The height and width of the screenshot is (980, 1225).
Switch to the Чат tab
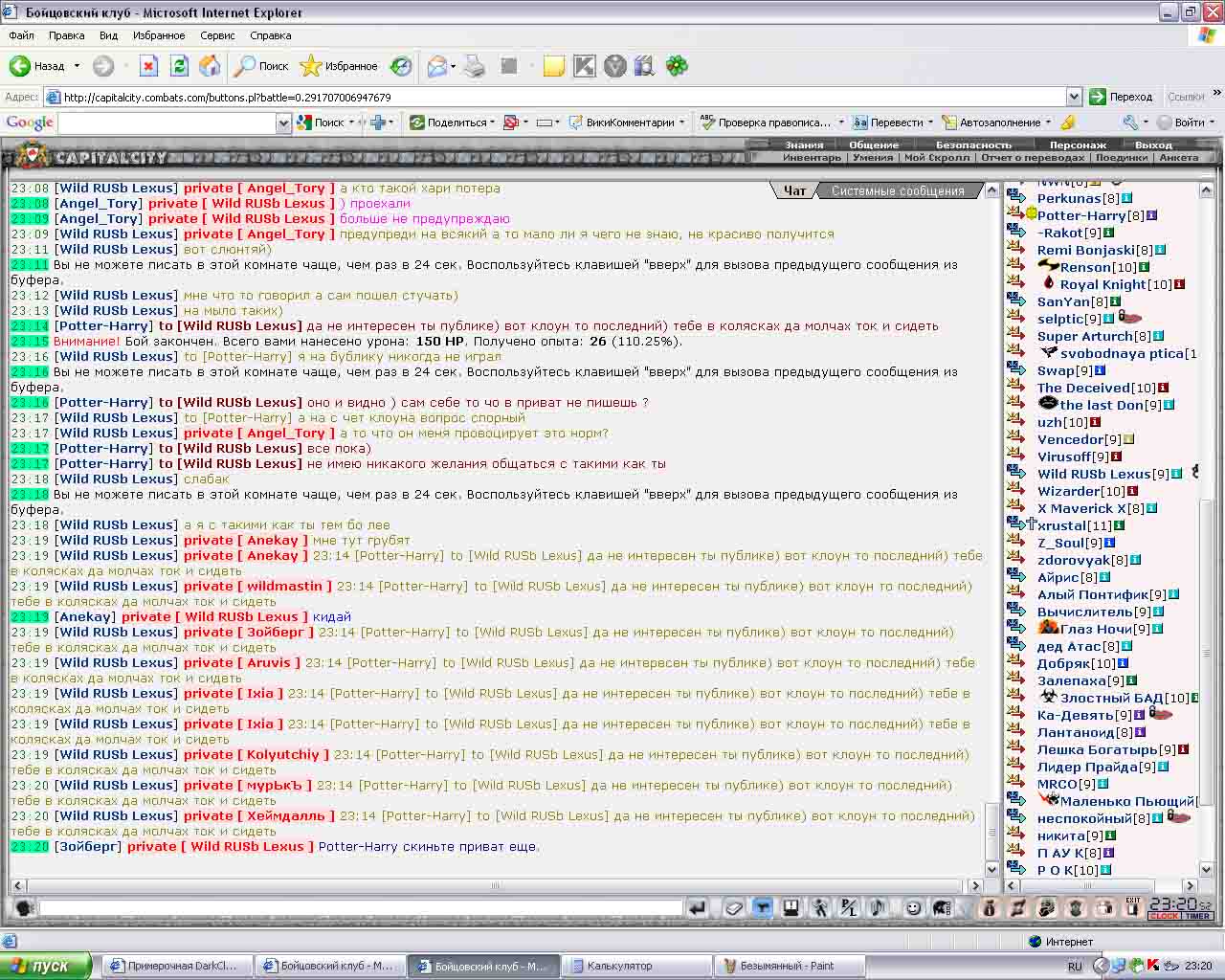click(x=794, y=190)
